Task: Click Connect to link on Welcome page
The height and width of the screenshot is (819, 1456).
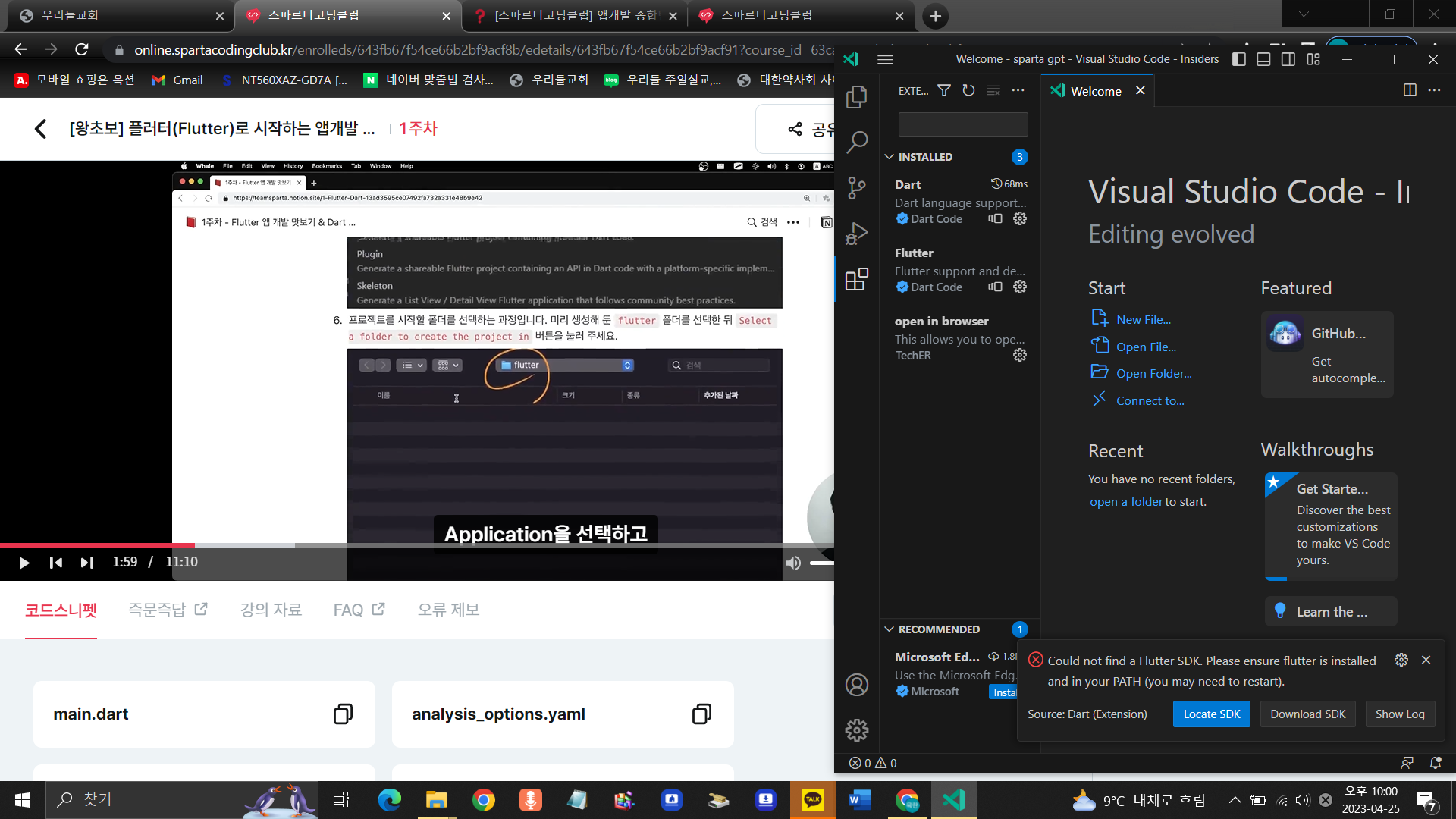Action: [x=1150, y=400]
